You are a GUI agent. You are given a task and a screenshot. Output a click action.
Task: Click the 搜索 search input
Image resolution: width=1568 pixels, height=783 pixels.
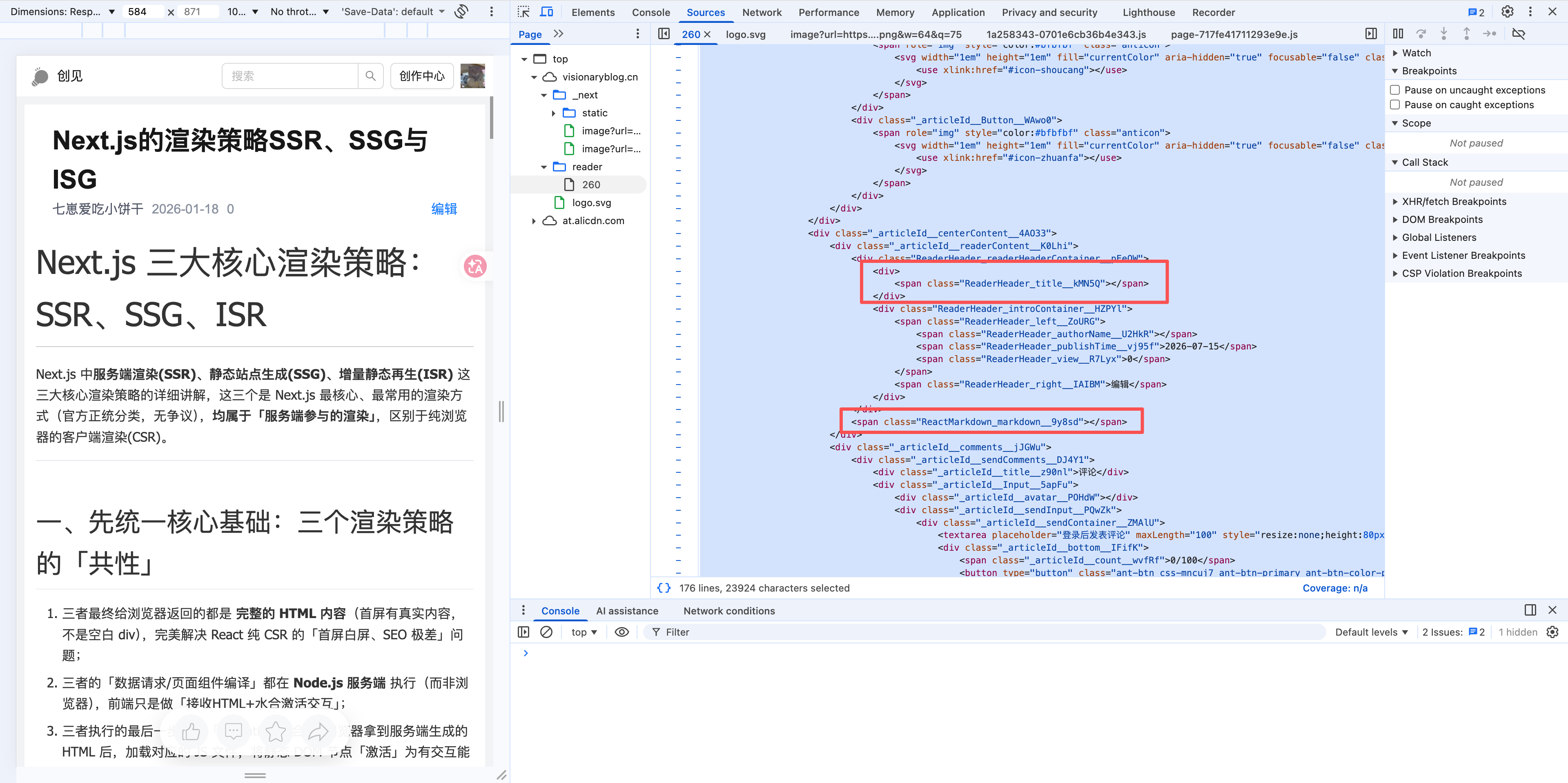click(290, 76)
